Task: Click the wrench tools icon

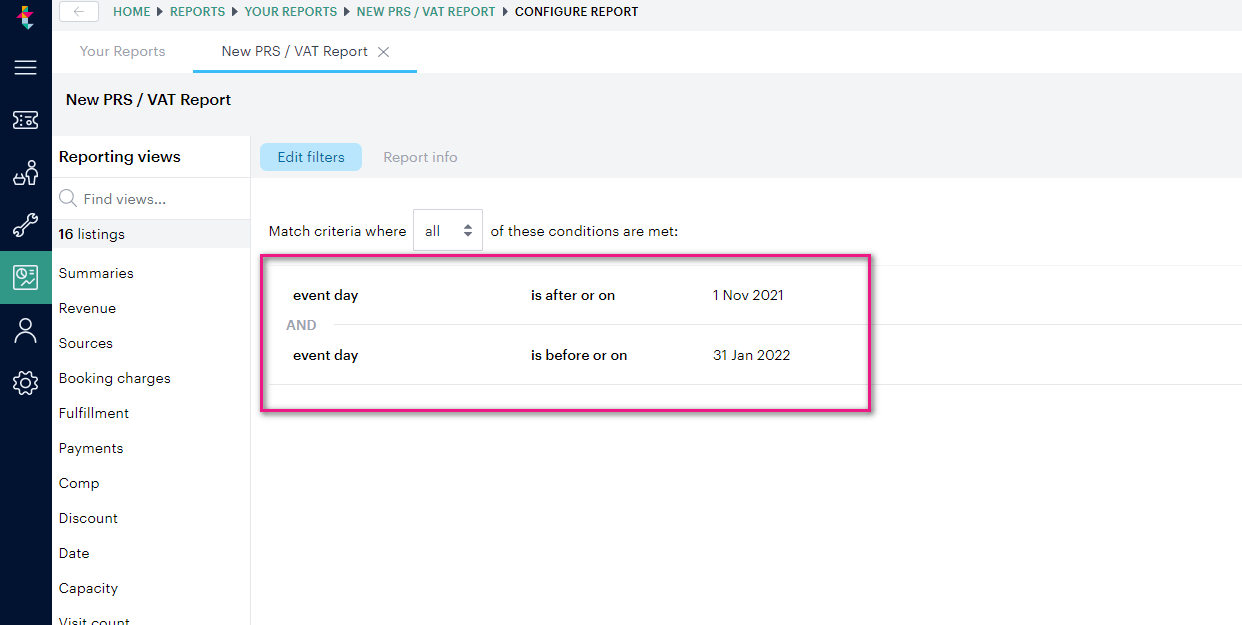Action: coord(25,224)
